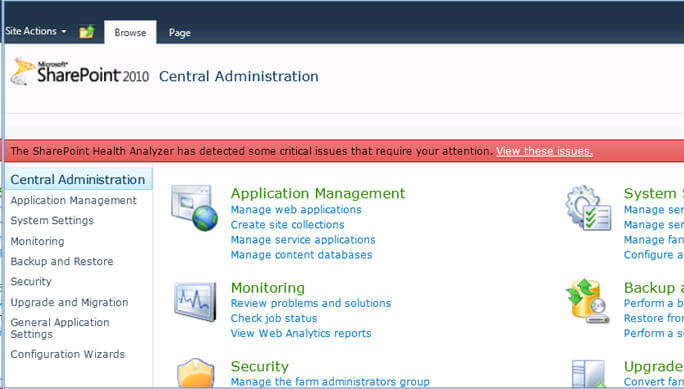The image size is (684, 389).
Task: Open the Central Administration title link
Action: [239, 76]
